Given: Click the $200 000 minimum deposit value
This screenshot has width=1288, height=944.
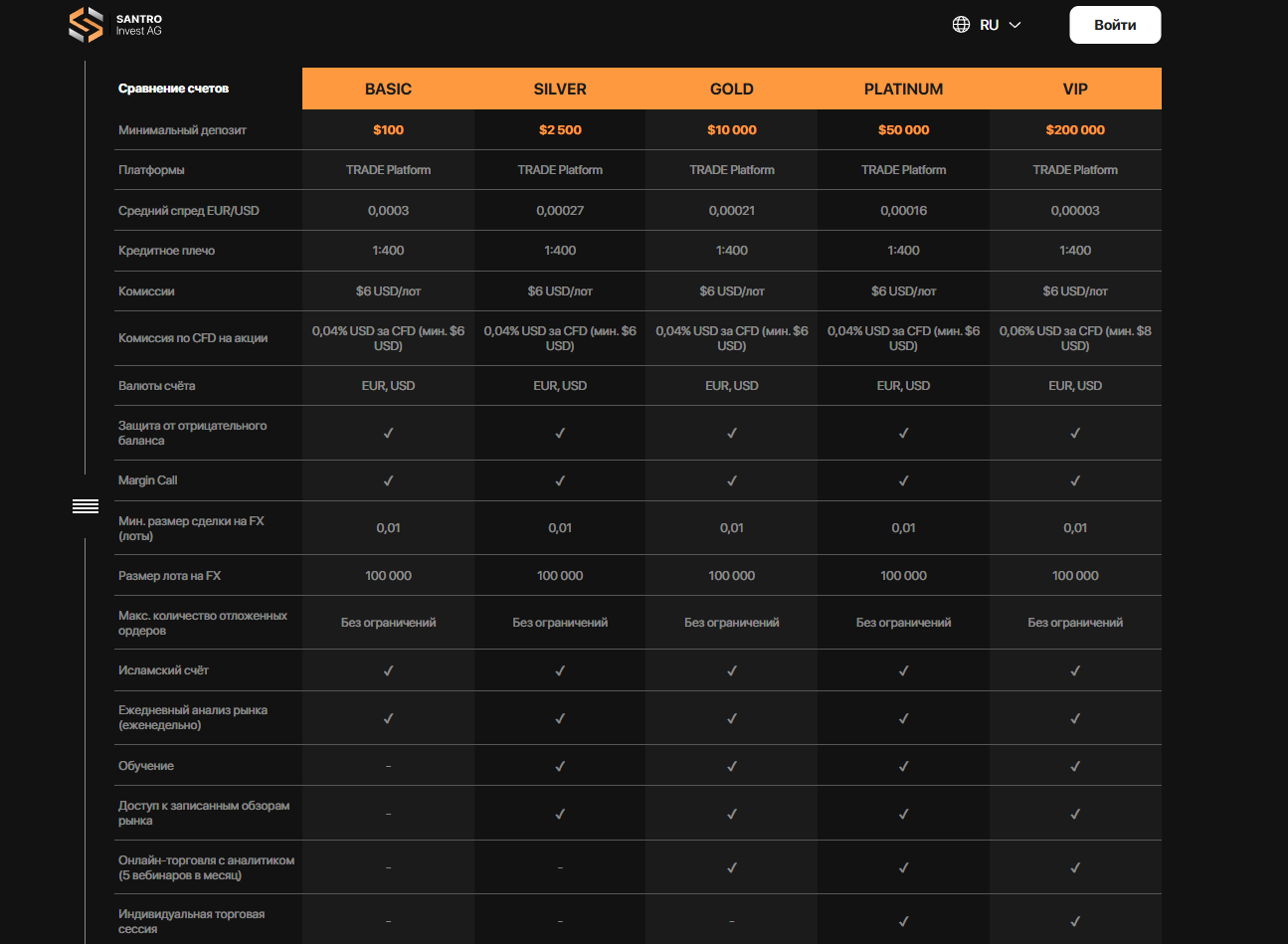Looking at the screenshot, I should [x=1074, y=129].
